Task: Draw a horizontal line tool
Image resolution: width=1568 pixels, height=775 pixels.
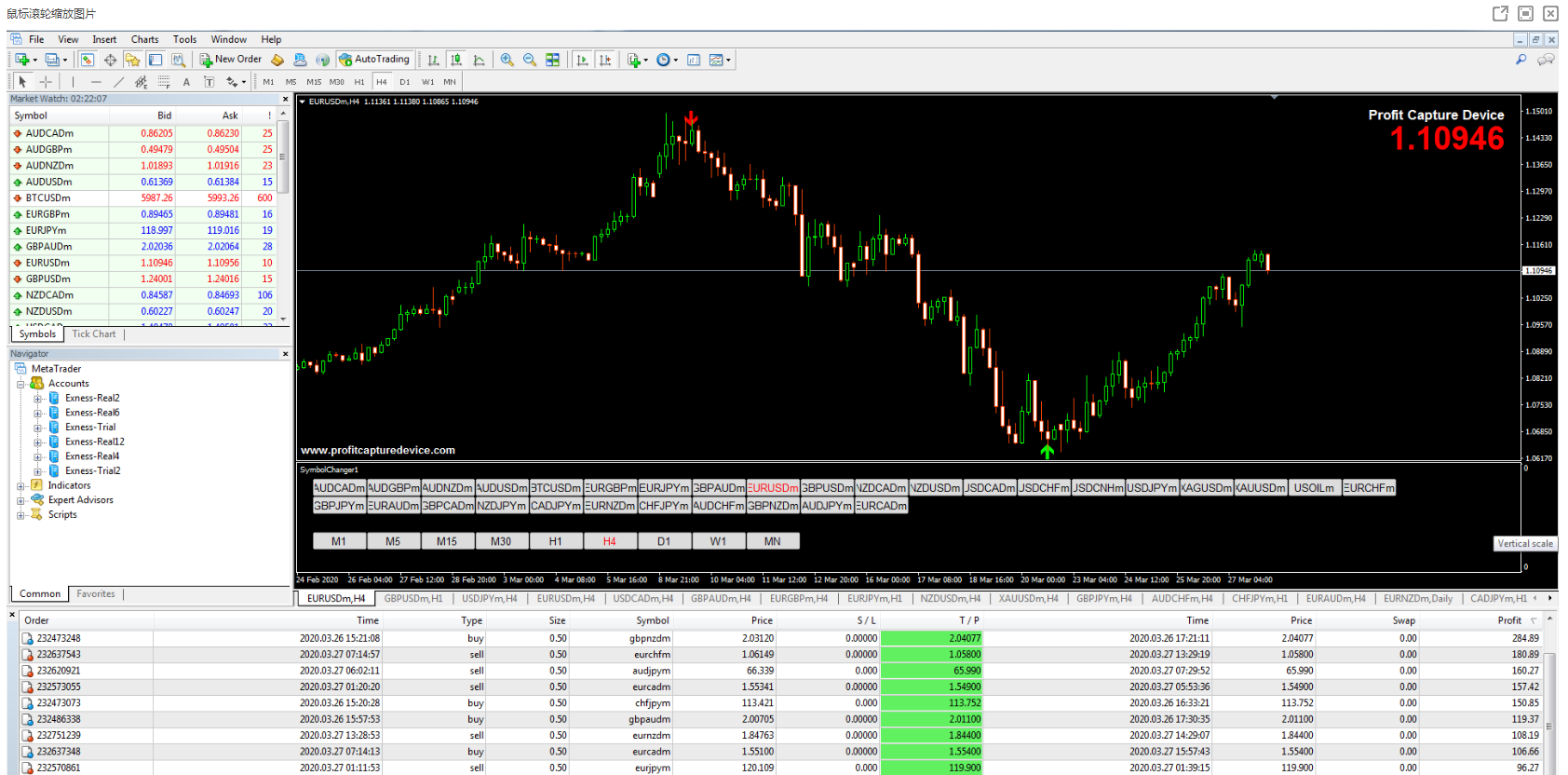Action: (x=96, y=82)
